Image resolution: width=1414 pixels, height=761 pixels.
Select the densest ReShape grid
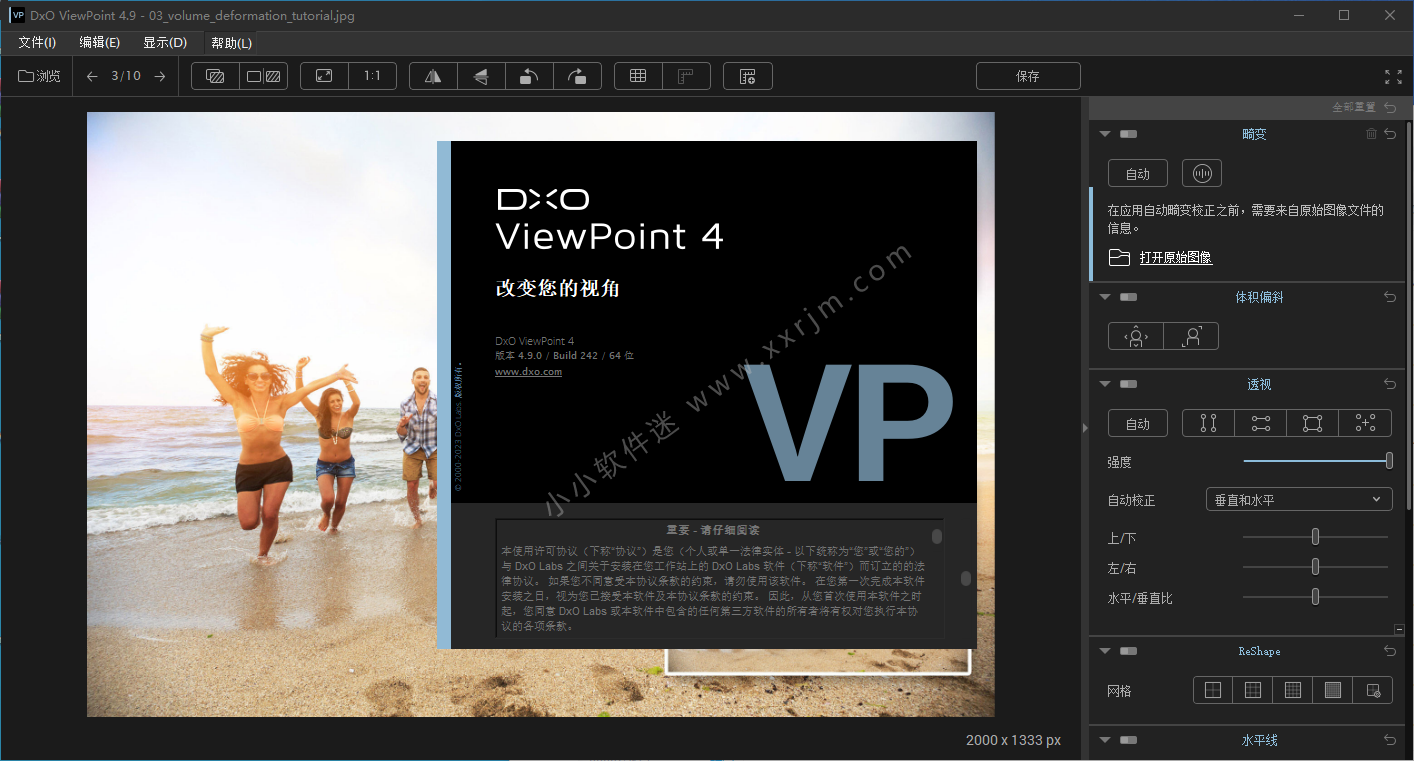pos(1333,690)
